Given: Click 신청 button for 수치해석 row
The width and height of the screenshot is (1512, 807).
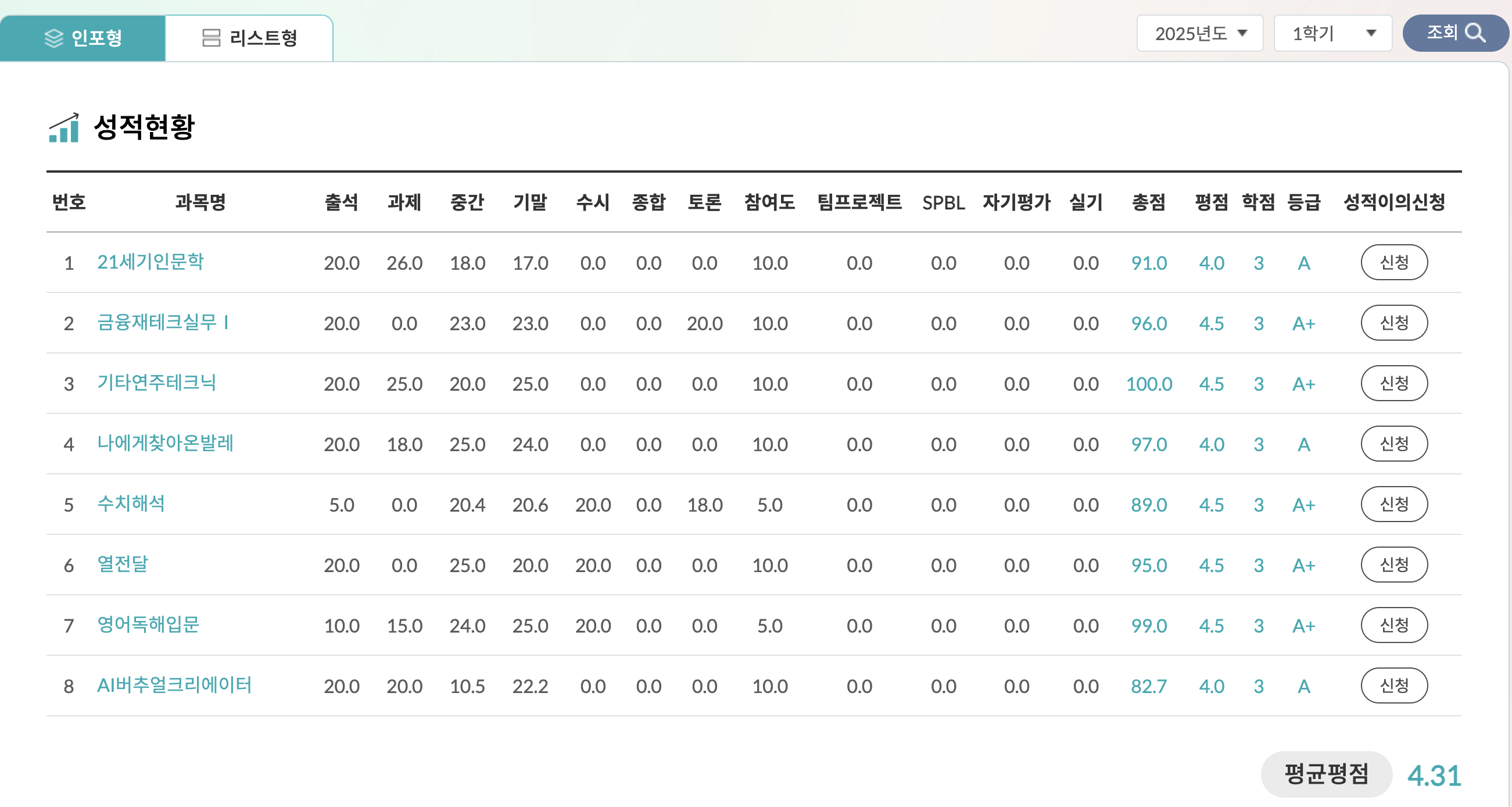Looking at the screenshot, I should pos(1393,505).
